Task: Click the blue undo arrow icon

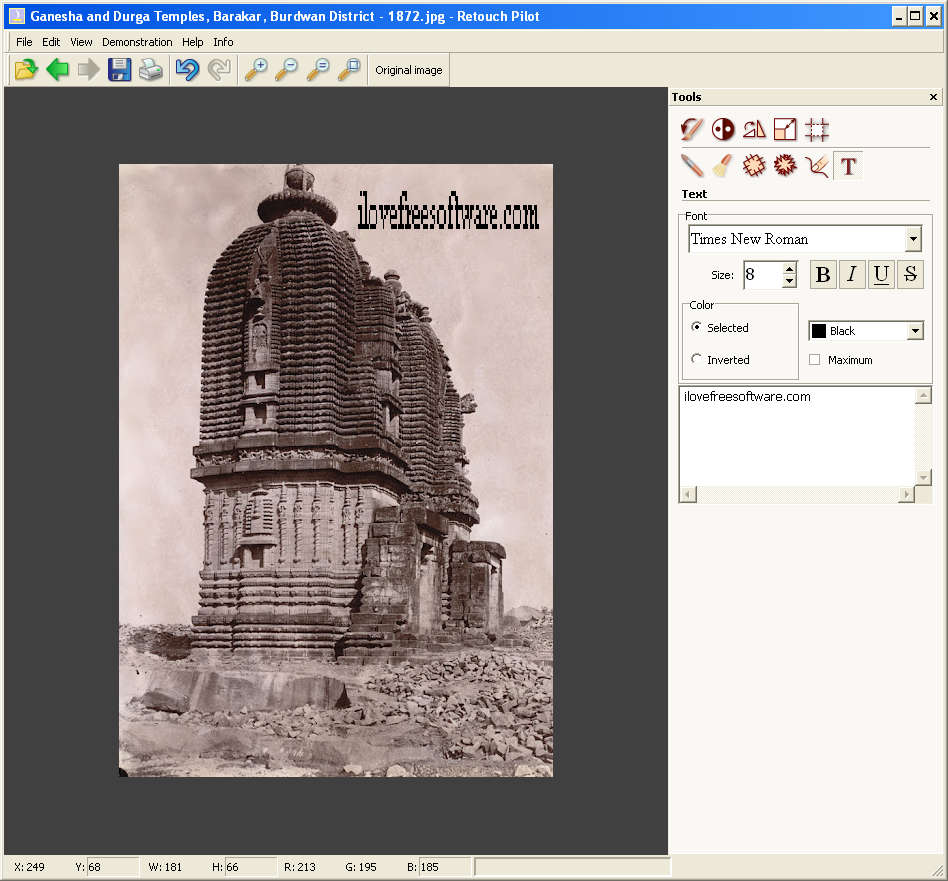Action: tap(187, 70)
